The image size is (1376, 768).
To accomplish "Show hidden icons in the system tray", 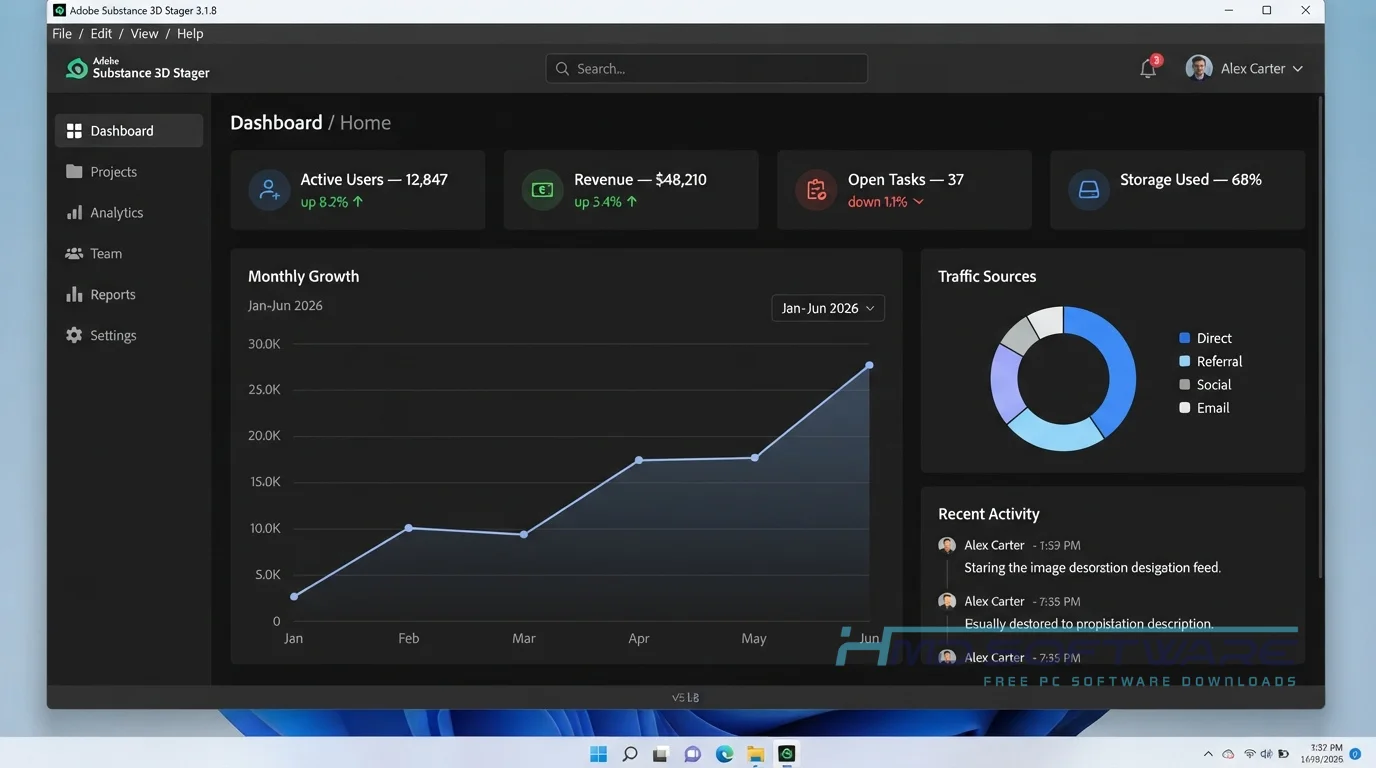I will click(1208, 754).
